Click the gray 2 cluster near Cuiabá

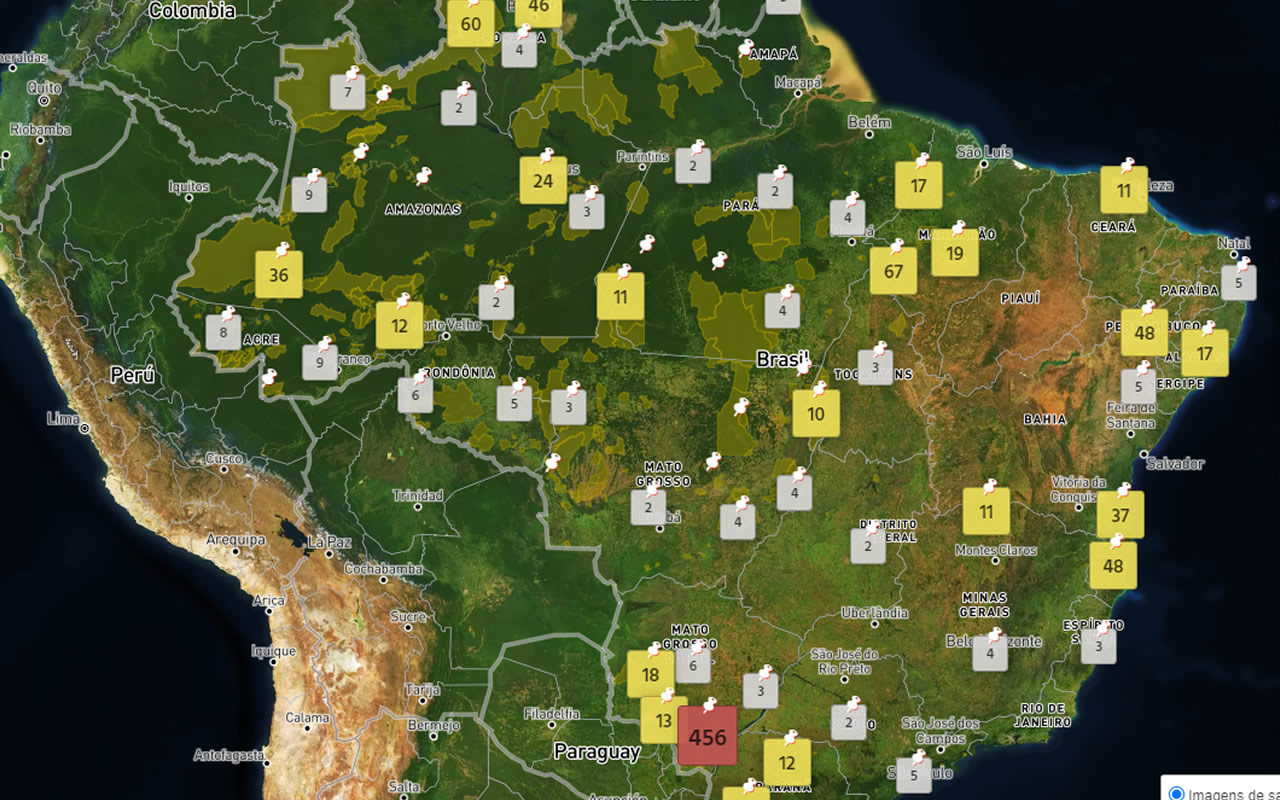click(x=648, y=507)
